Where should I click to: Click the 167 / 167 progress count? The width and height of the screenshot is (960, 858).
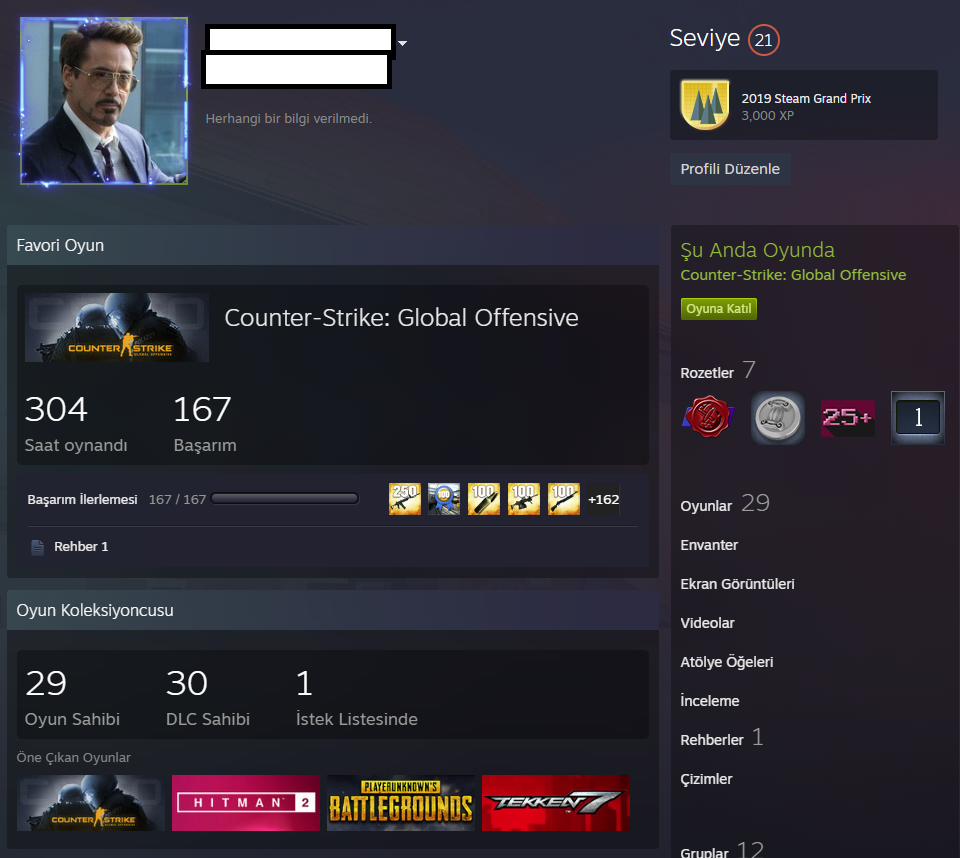point(177,500)
